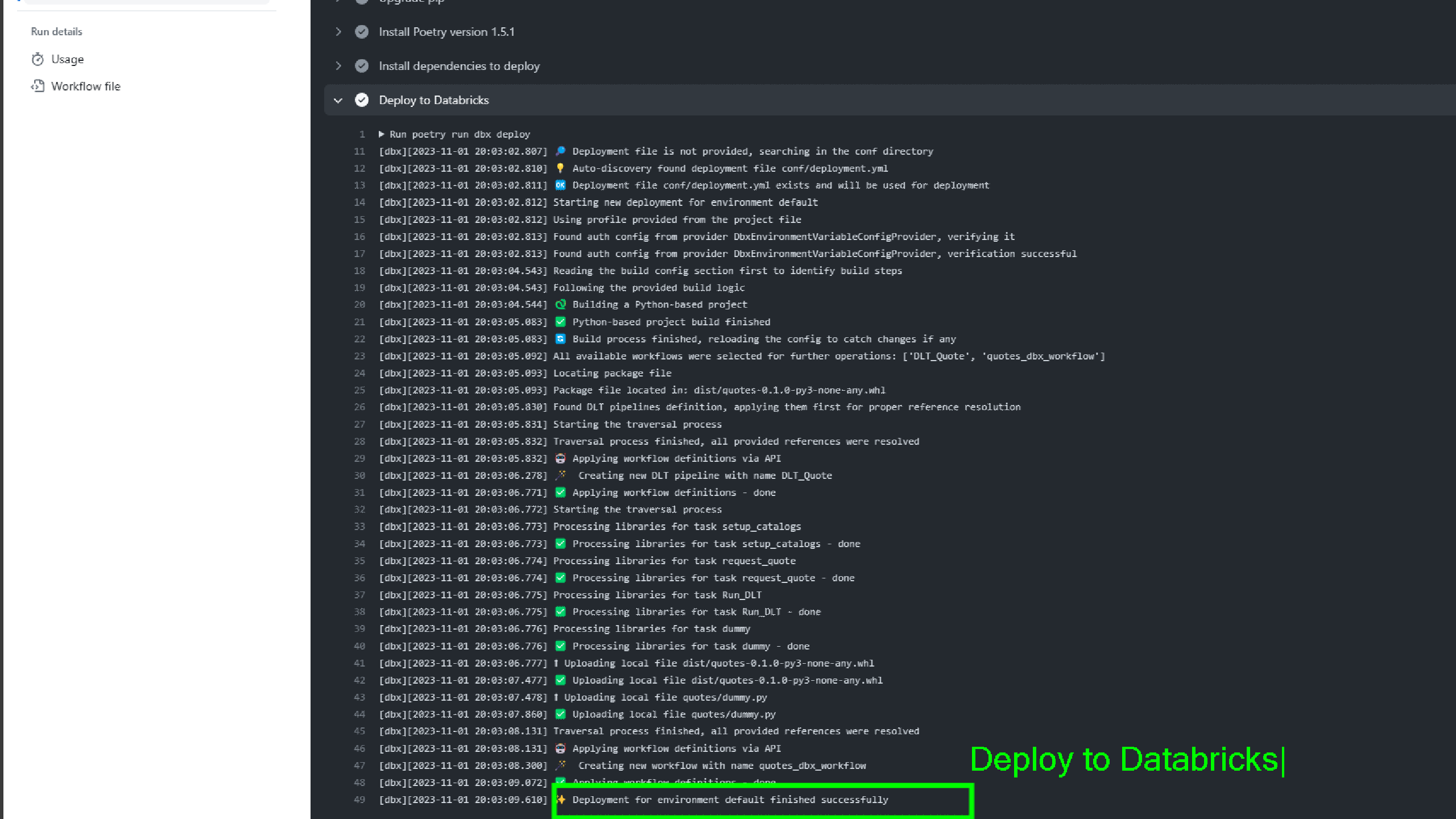Click the Install Poetry version 1.5.1 title
This screenshot has height=819, width=1456.
coord(446,32)
